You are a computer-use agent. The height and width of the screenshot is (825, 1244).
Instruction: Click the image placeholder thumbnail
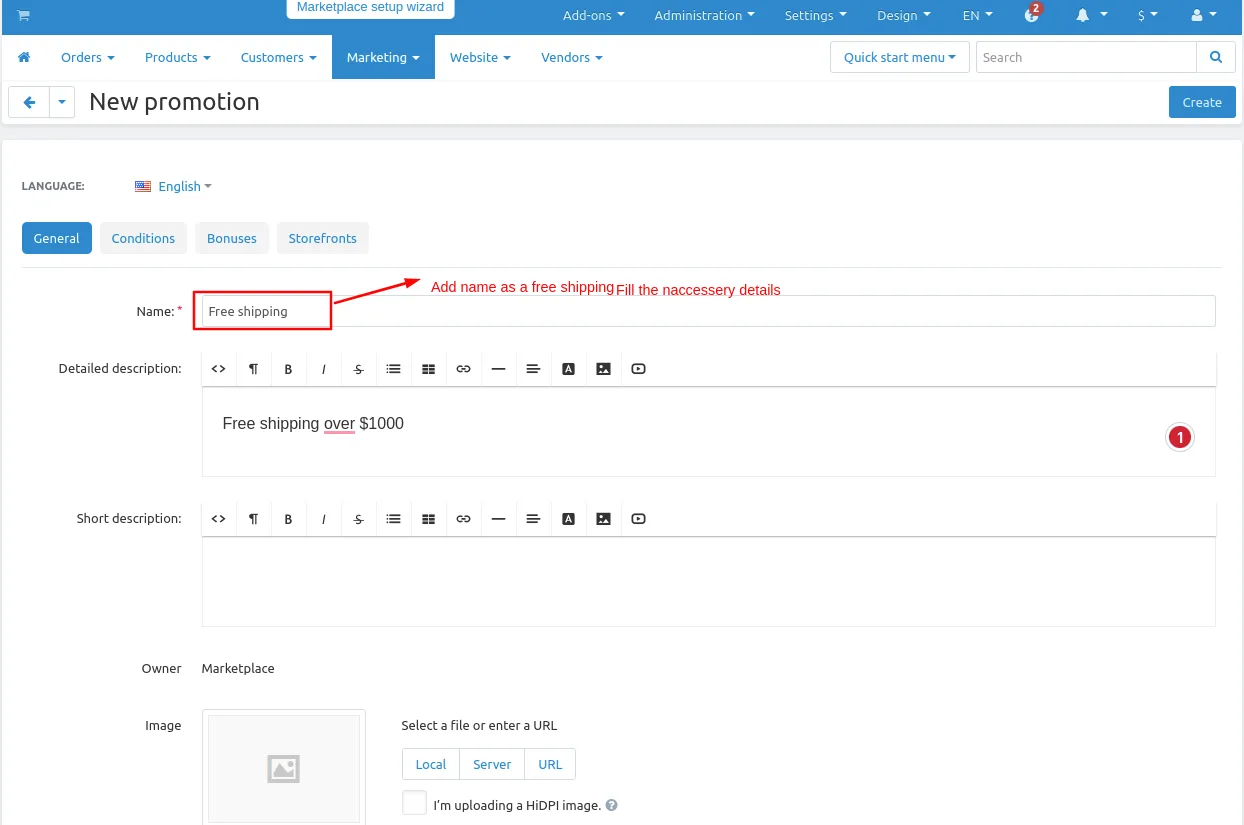(x=284, y=768)
